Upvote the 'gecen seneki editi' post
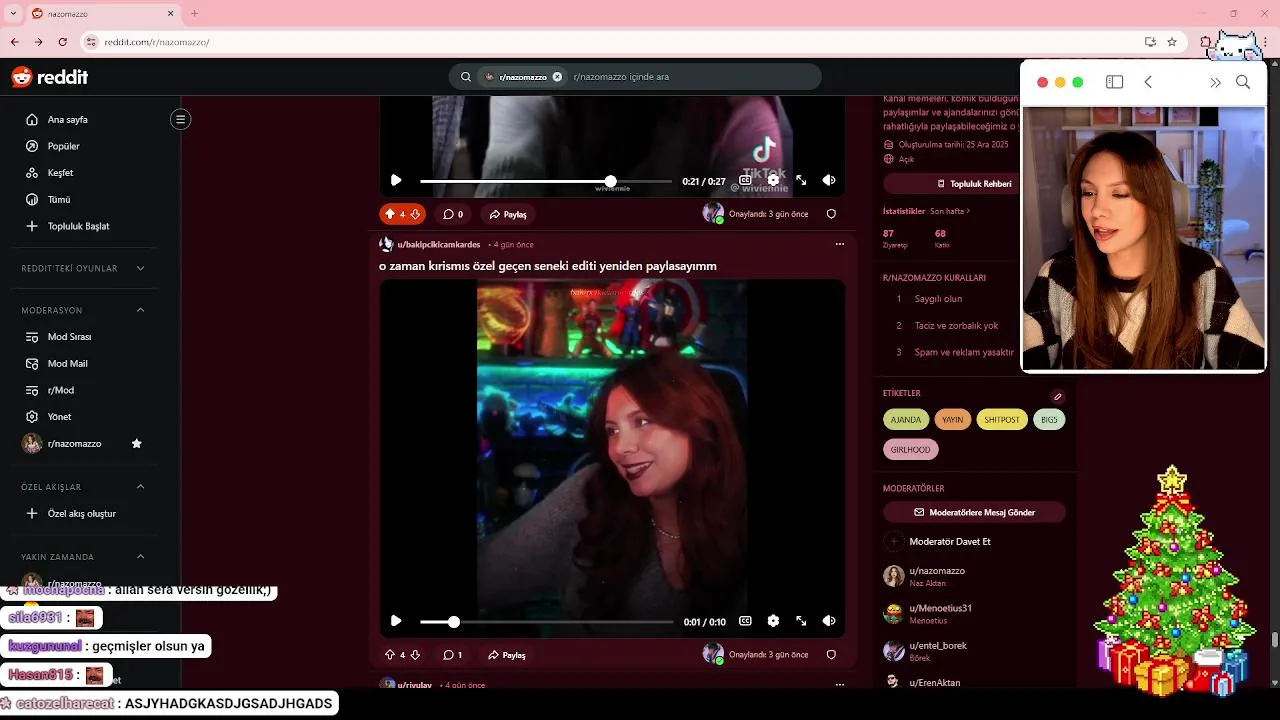This screenshot has height=720, width=1280. 390,655
